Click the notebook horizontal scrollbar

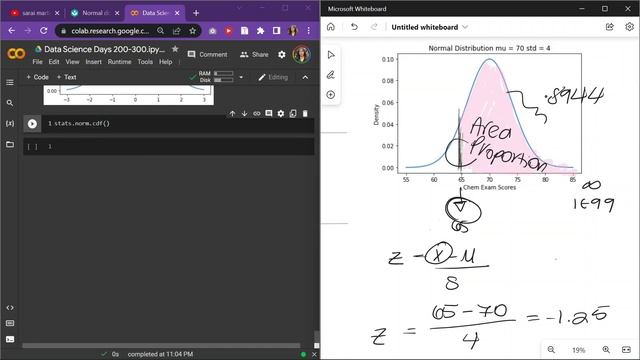(161, 346)
